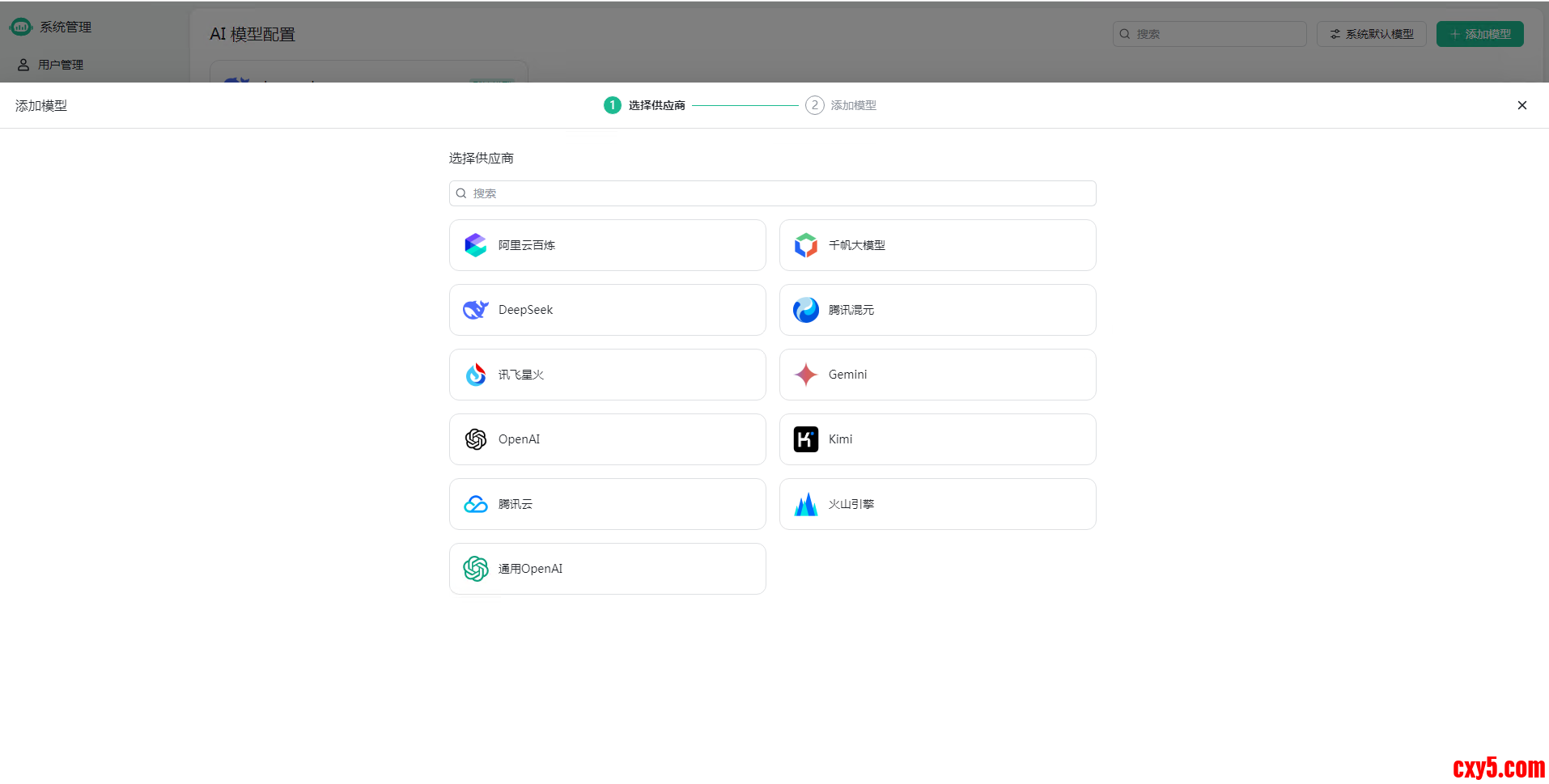Click the 系统管理 logo in sidebar
This screenshot has height=784, width=1549.
click(21, 27)
